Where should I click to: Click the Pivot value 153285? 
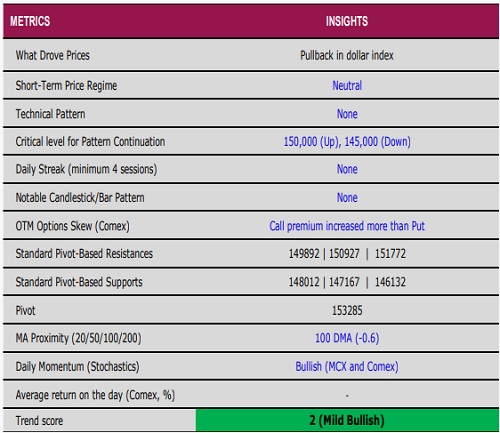coord(347,311)
